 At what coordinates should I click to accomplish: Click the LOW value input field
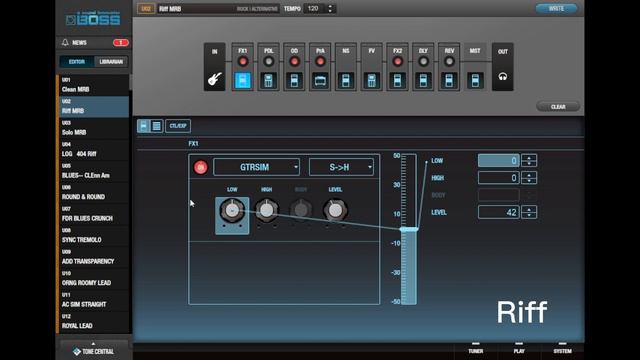click(498, 160)
